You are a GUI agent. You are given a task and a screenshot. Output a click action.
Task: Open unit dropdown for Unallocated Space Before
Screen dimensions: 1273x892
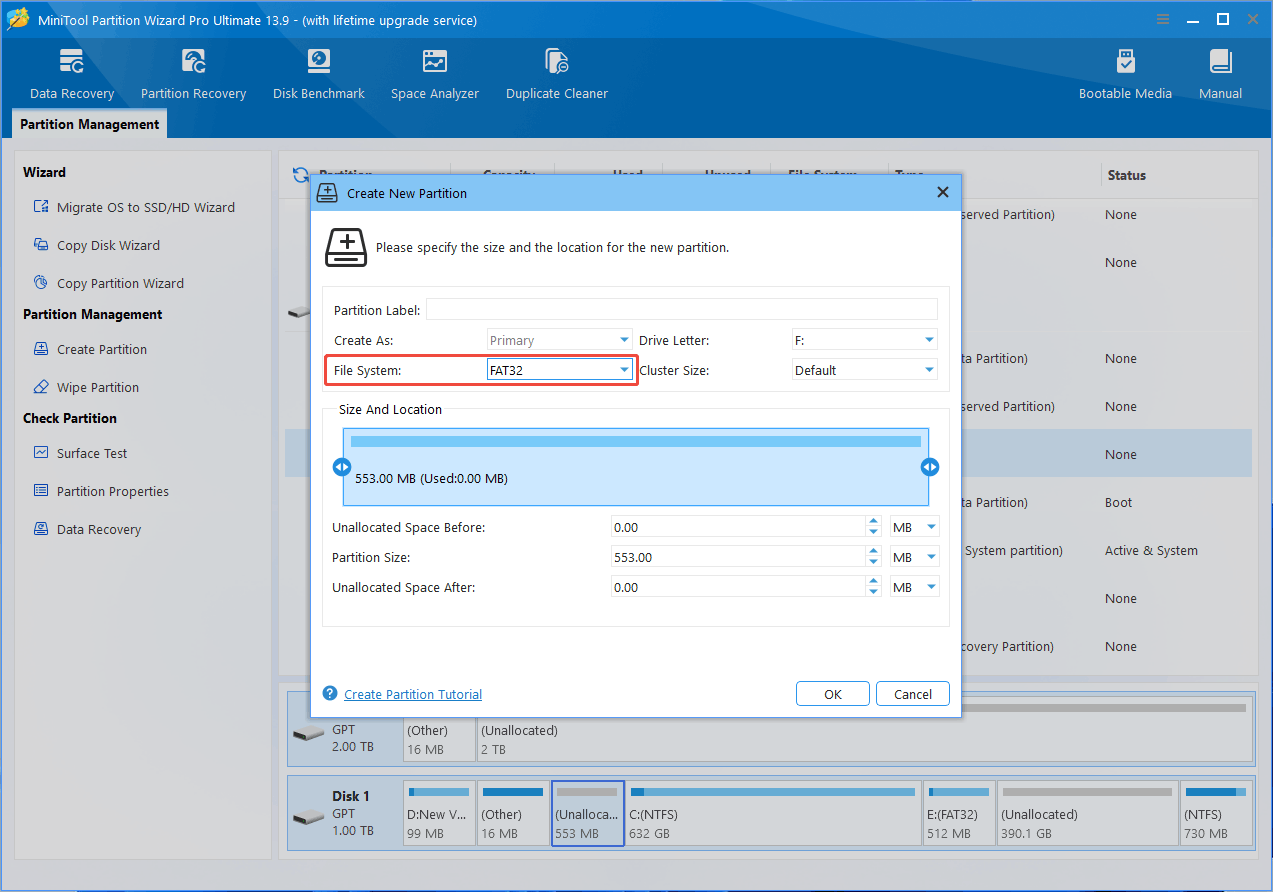coord(915,527)
